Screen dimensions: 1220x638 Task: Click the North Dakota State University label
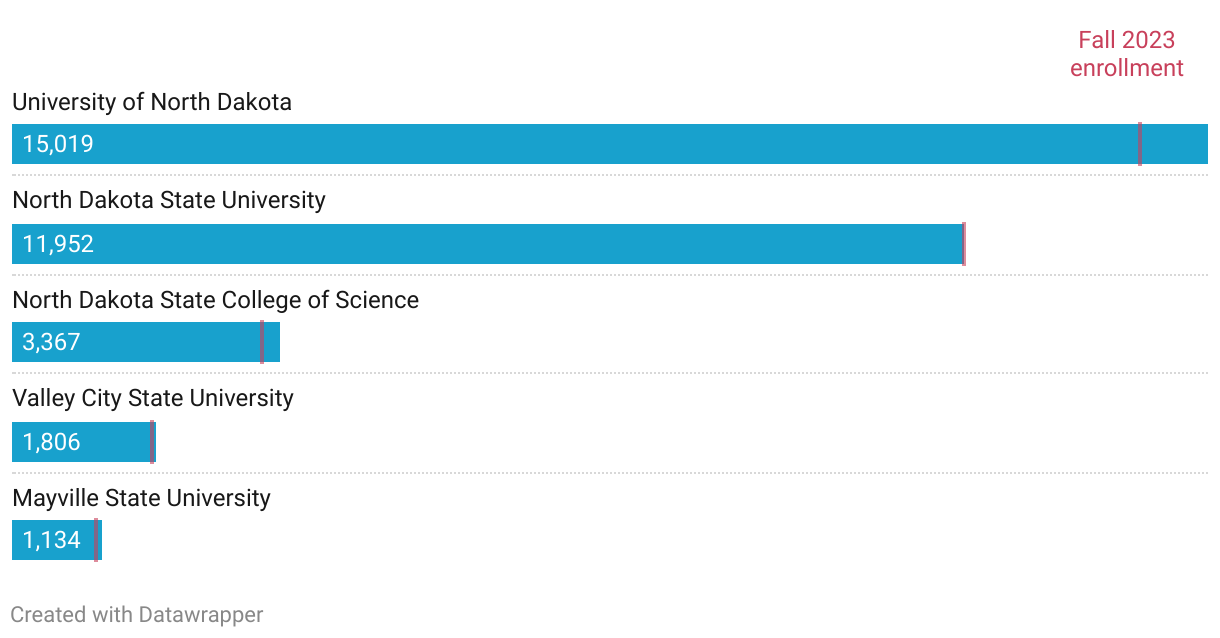pos(169,200)
